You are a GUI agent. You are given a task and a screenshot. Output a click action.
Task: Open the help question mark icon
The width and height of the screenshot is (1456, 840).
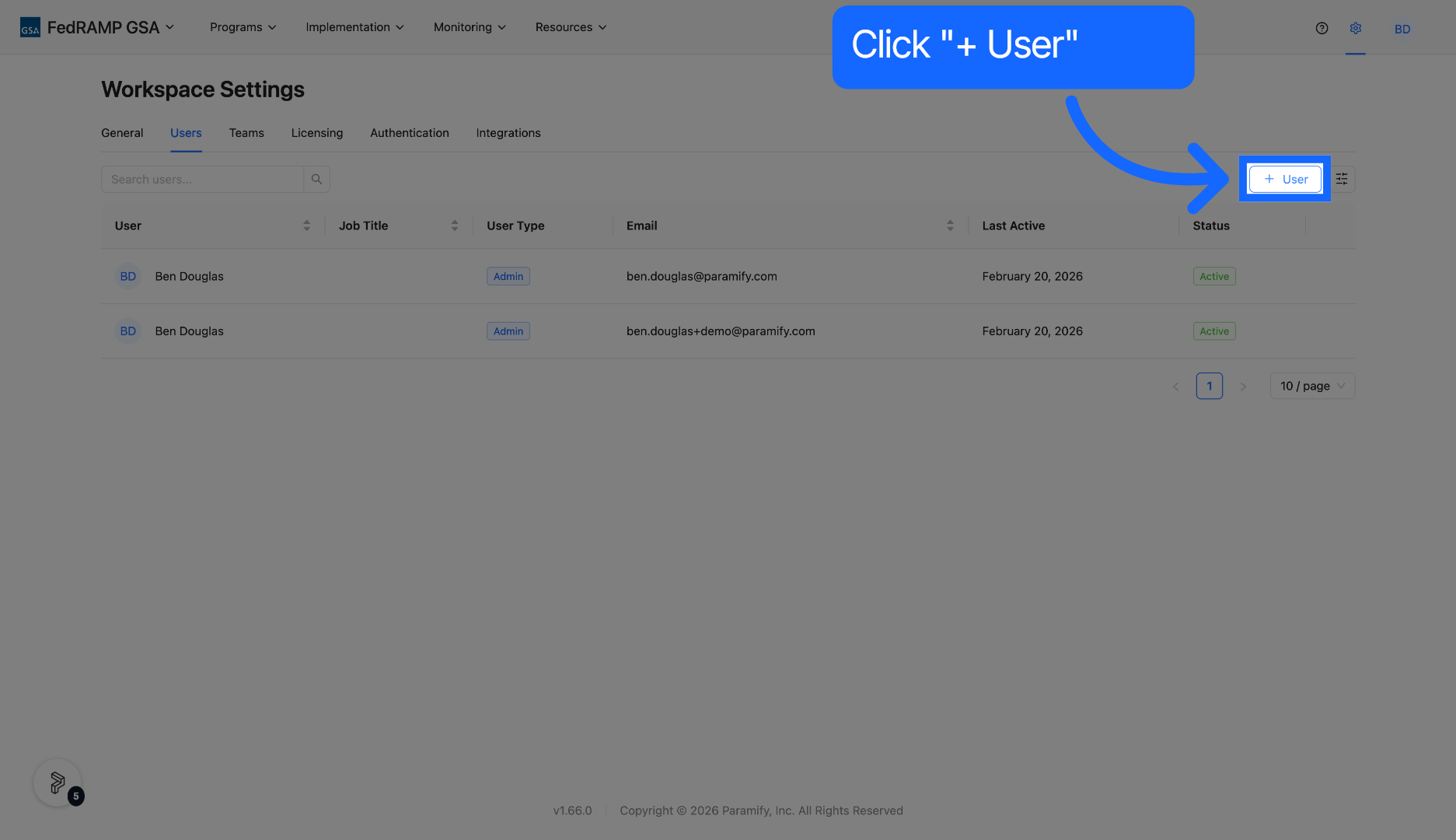point(1322,28)
